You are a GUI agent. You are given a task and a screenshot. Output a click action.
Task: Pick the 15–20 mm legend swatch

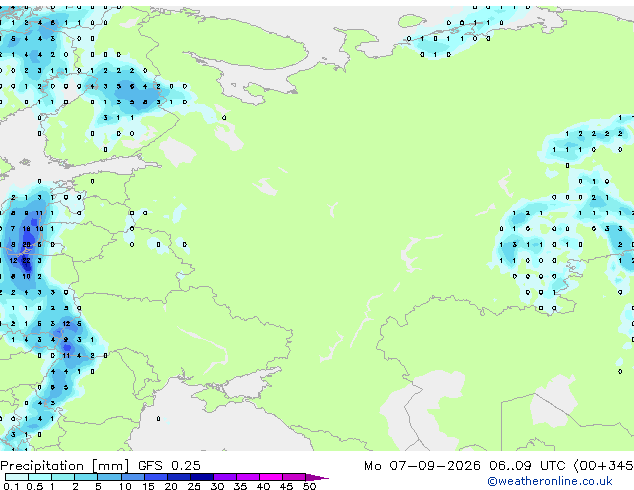tap(155, 477)
